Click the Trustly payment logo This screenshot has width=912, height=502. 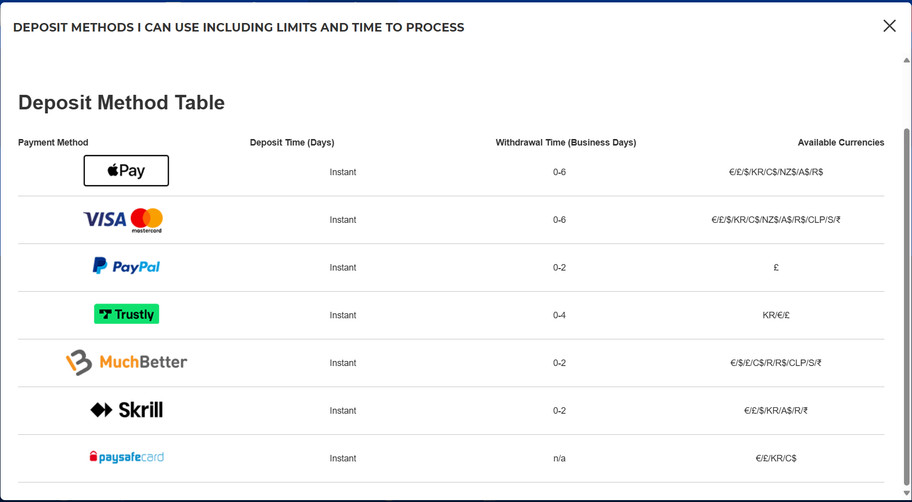point(126,314)
